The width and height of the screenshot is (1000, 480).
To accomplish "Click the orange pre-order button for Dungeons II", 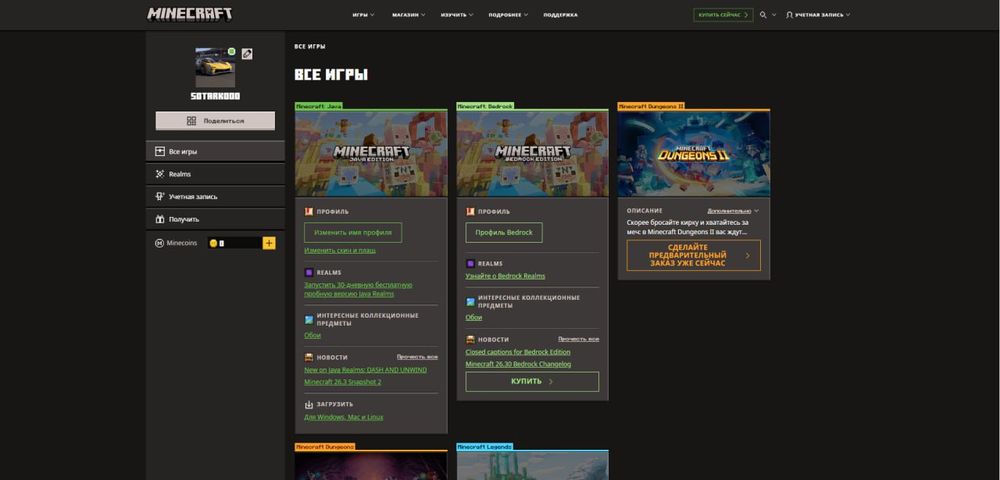I will pos(693,255).
